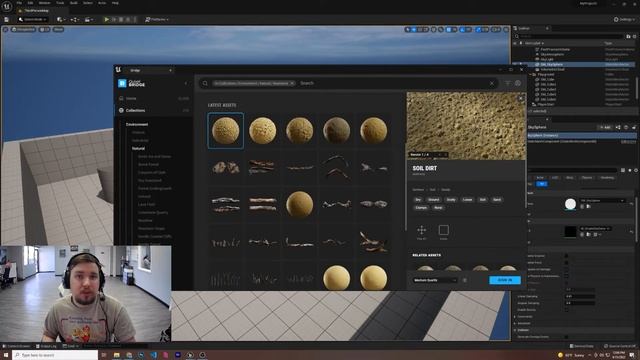
Task: Collapse the Playground folder in Outliner
Action: pyautogui.click(x=531, y=75)
